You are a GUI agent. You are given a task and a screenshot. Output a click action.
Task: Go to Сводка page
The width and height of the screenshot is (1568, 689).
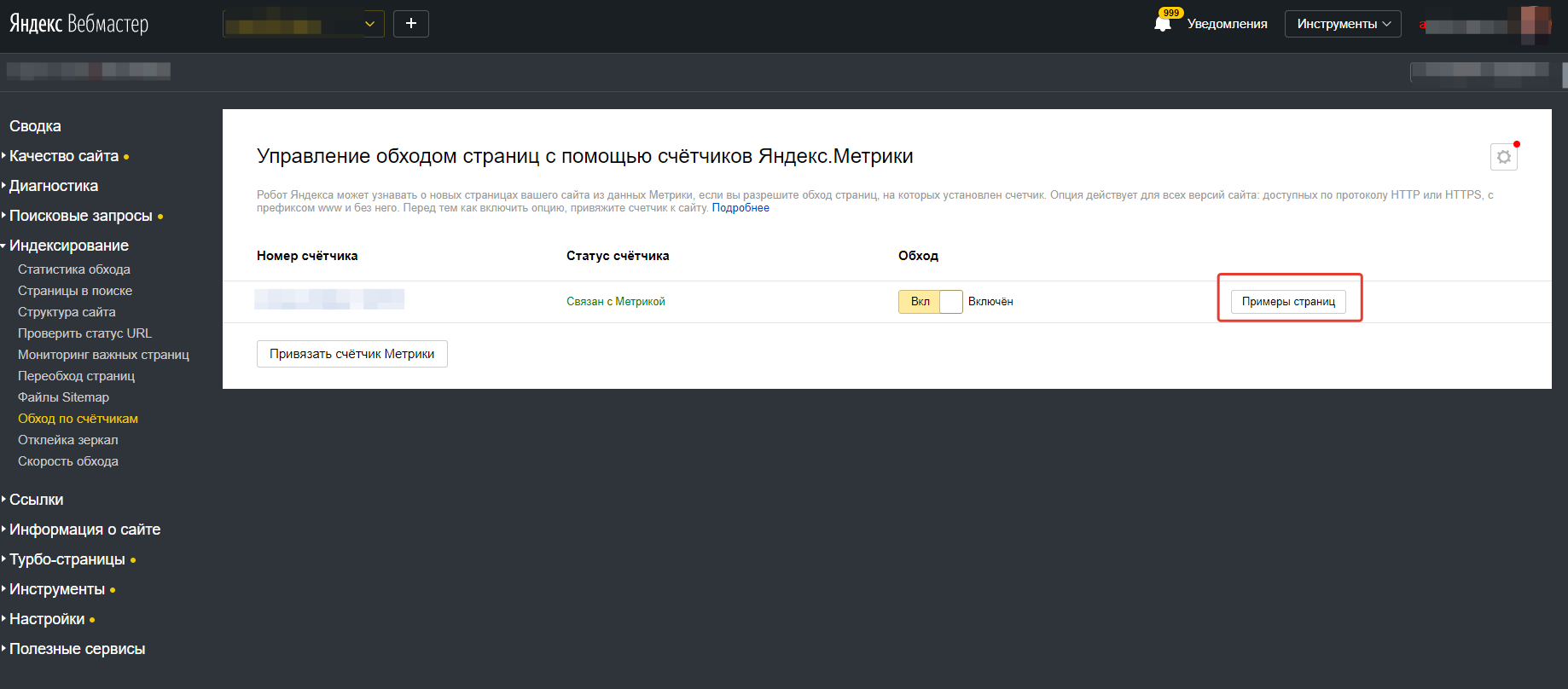(35, 126)
